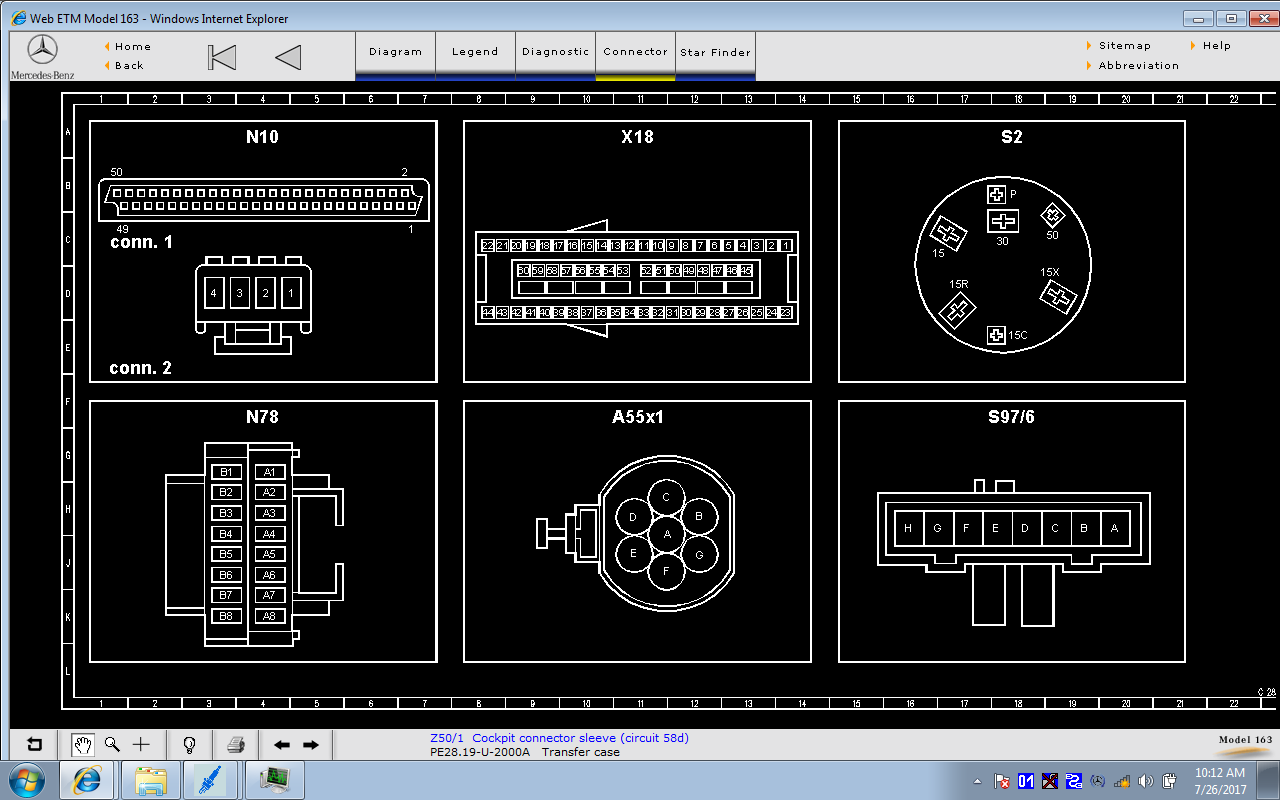Click the N78 connector diagram panel
The width and height of the screenshot is (1280, 800).
(263, 531)
